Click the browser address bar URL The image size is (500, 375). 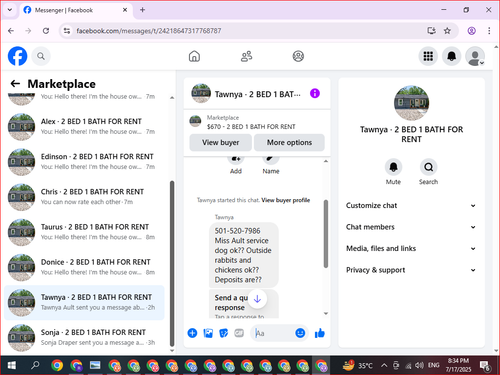(x=149, y=31)
